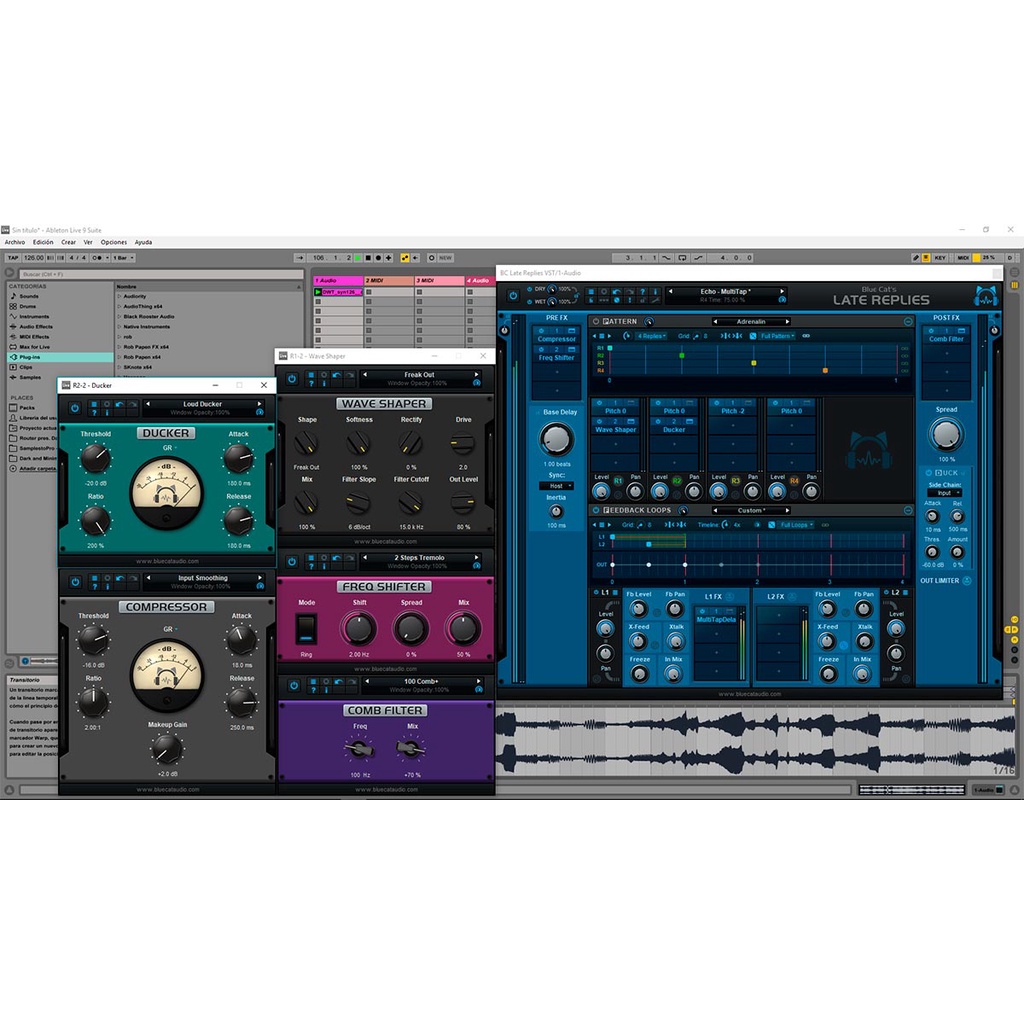Click the Late Replies Base Delay knob

click(x=556, y=440)
